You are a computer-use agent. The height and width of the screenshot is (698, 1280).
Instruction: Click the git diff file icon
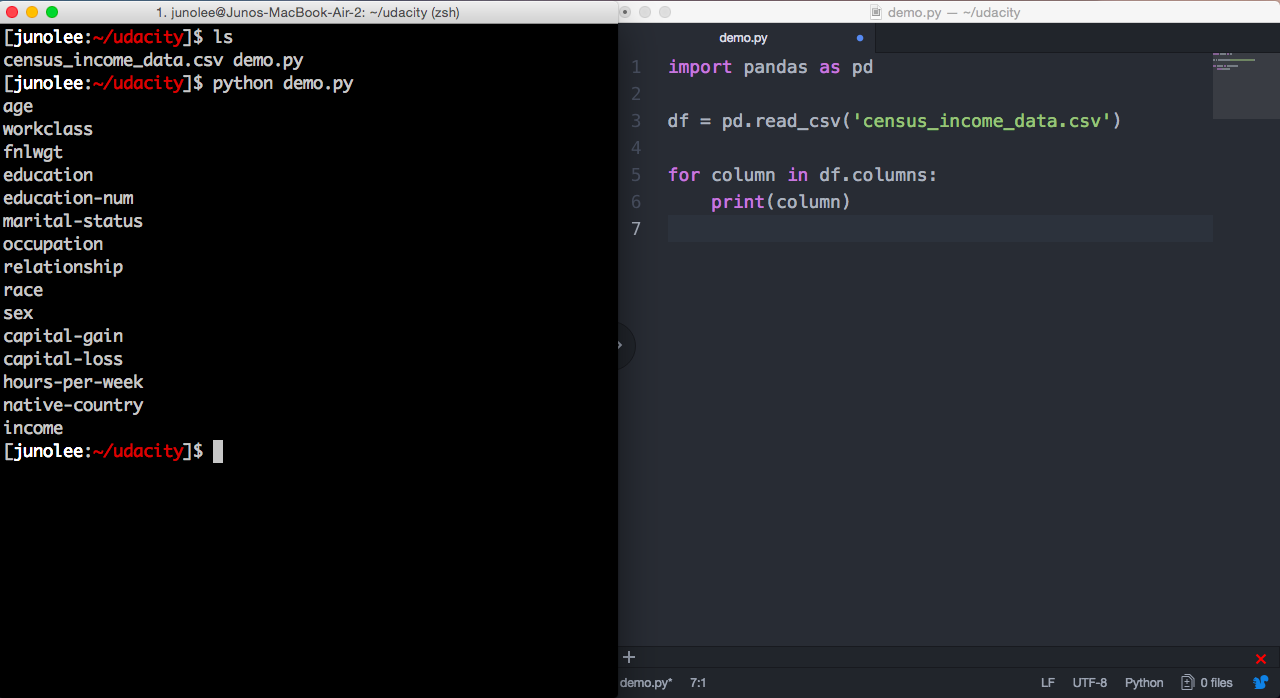click(x=1187, y=683)
